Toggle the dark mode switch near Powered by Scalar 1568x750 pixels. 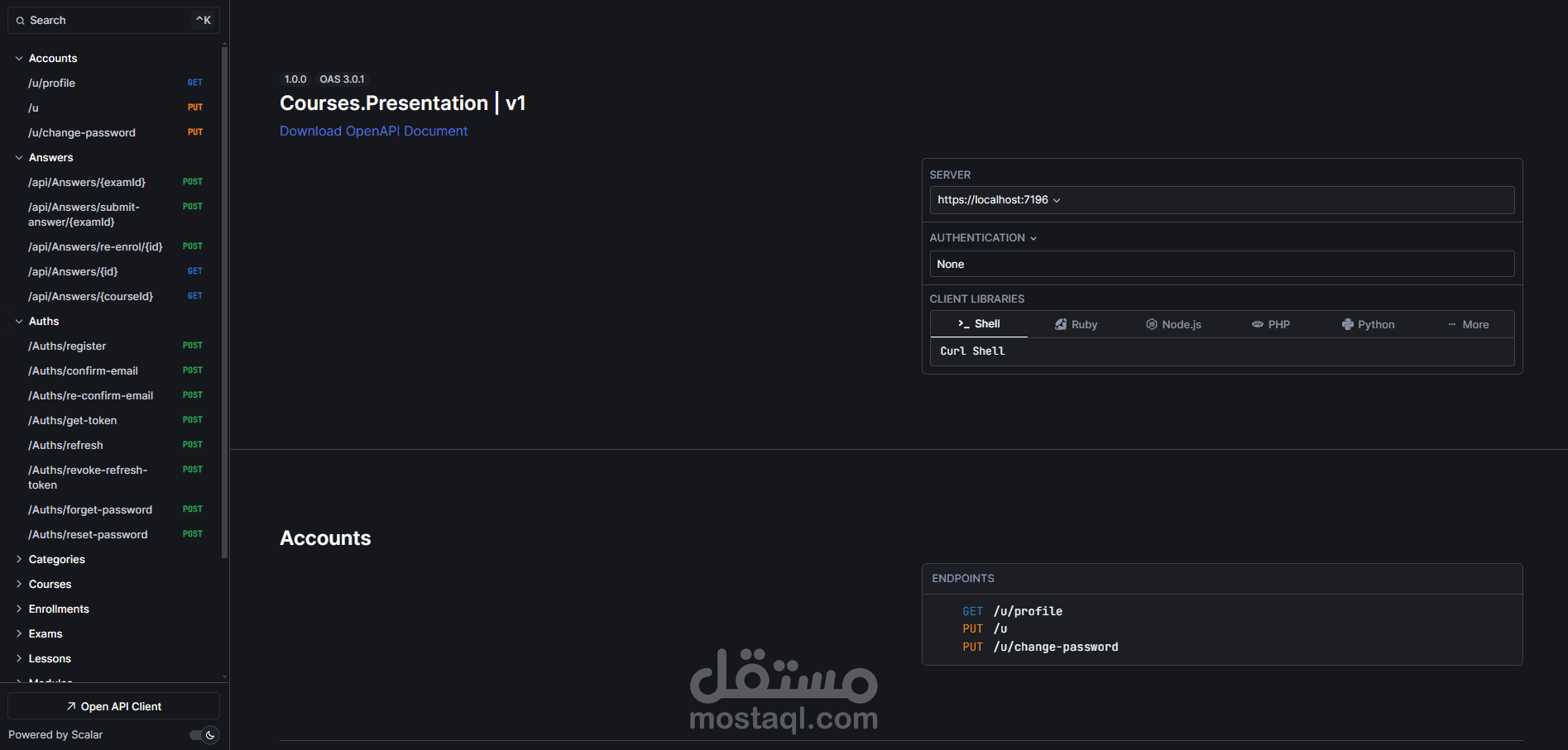200,735
